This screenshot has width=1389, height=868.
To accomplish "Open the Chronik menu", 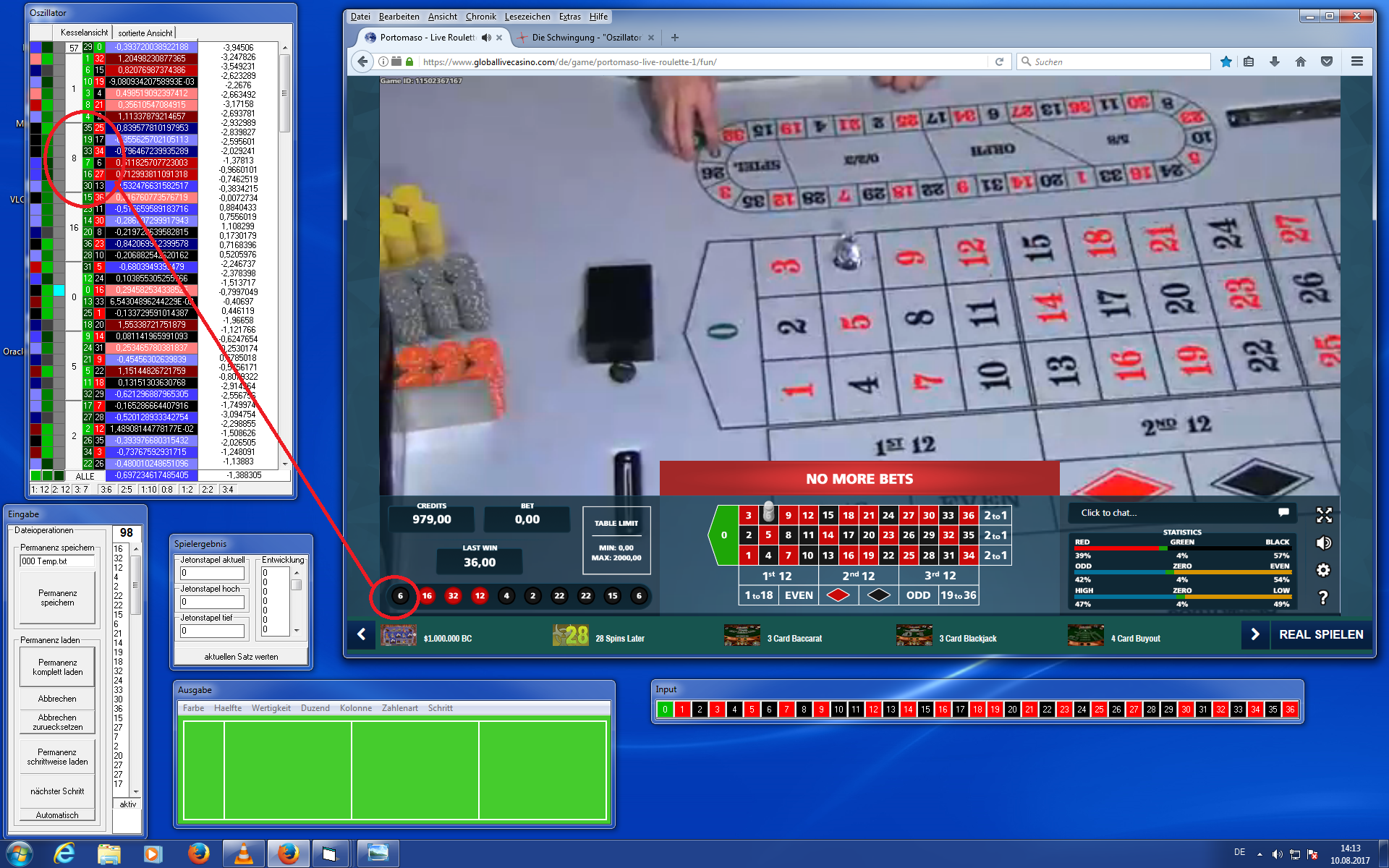I will (x=480, y=17).
